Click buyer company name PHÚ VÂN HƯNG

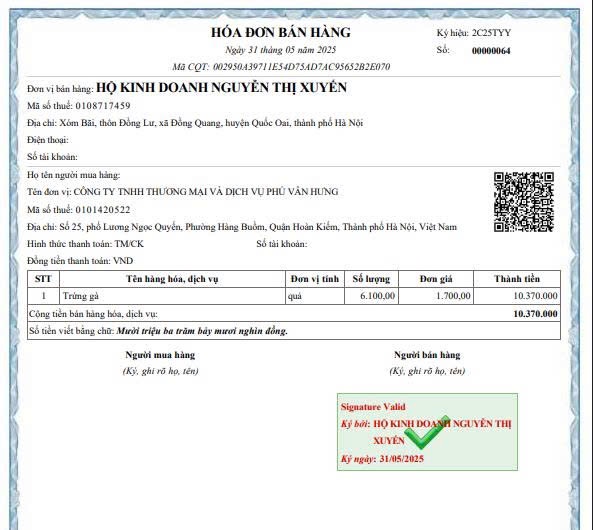pyautogui.click(x=206, y=192)
